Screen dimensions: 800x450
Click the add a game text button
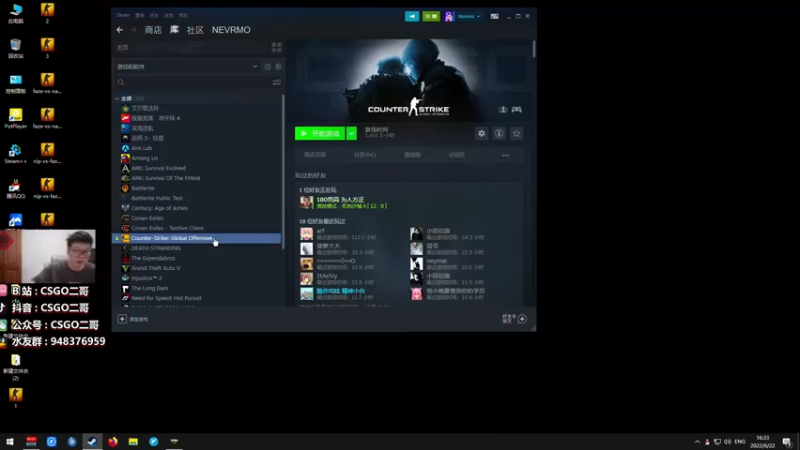(x=139, y=319)
